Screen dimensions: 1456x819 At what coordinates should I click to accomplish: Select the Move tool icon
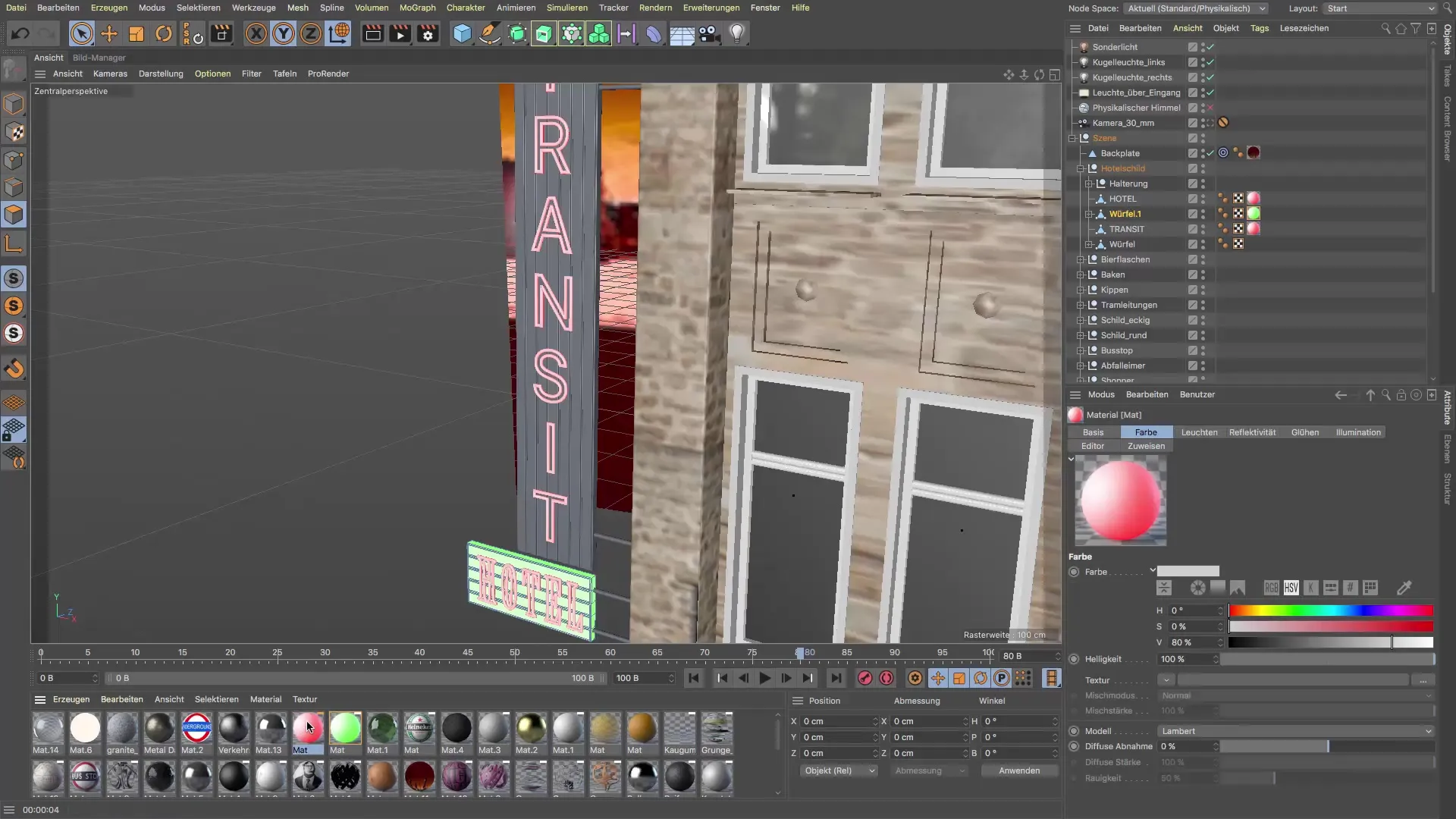pos(109,34)
